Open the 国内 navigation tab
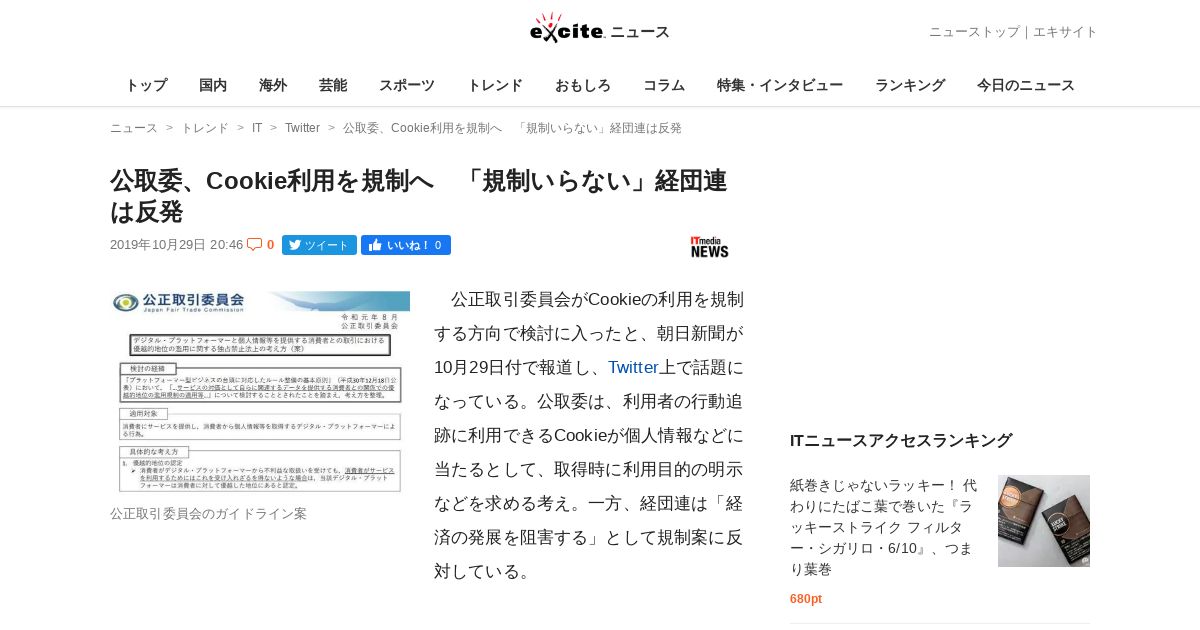 click(213, 85)
